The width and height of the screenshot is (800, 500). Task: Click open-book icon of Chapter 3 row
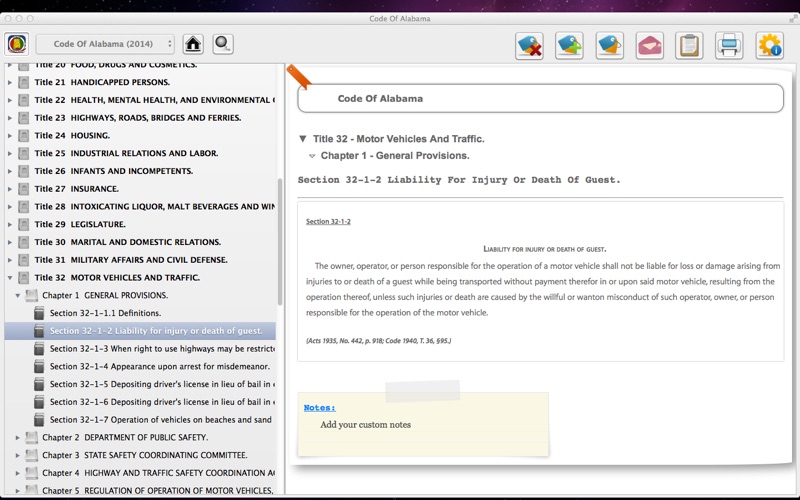coord(32,455)
